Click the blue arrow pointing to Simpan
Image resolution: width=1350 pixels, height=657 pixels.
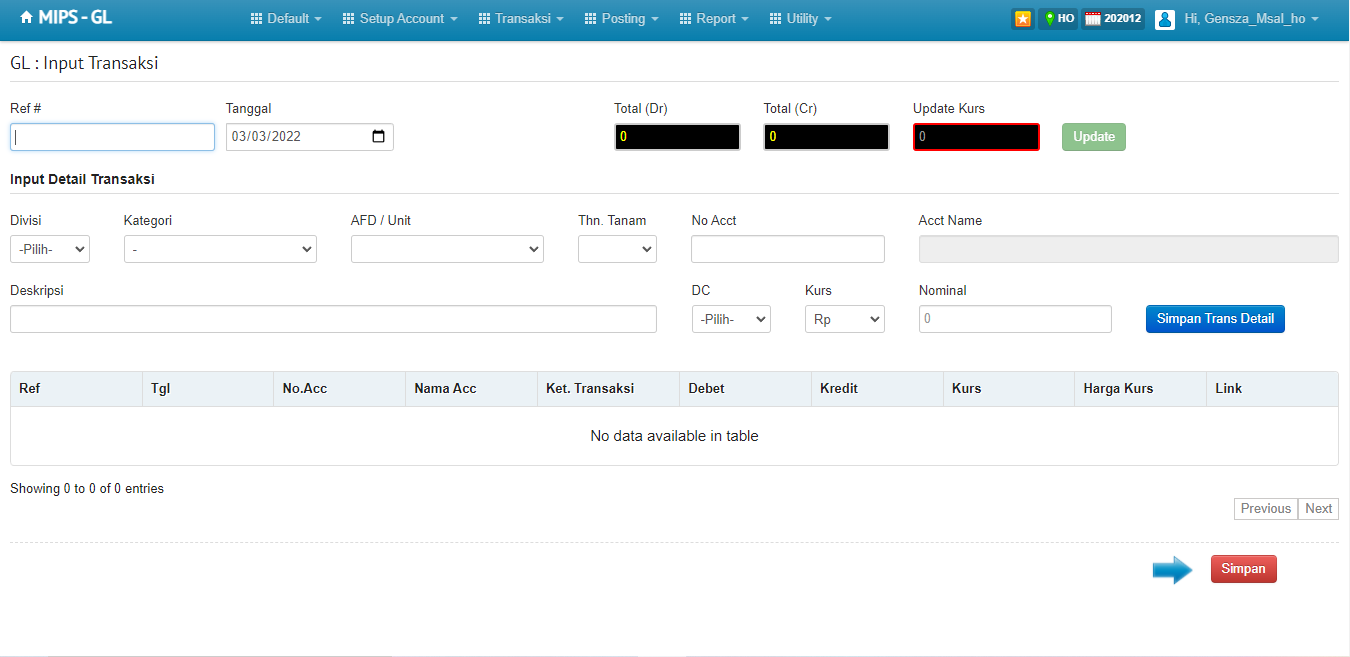pos(1172,570)
